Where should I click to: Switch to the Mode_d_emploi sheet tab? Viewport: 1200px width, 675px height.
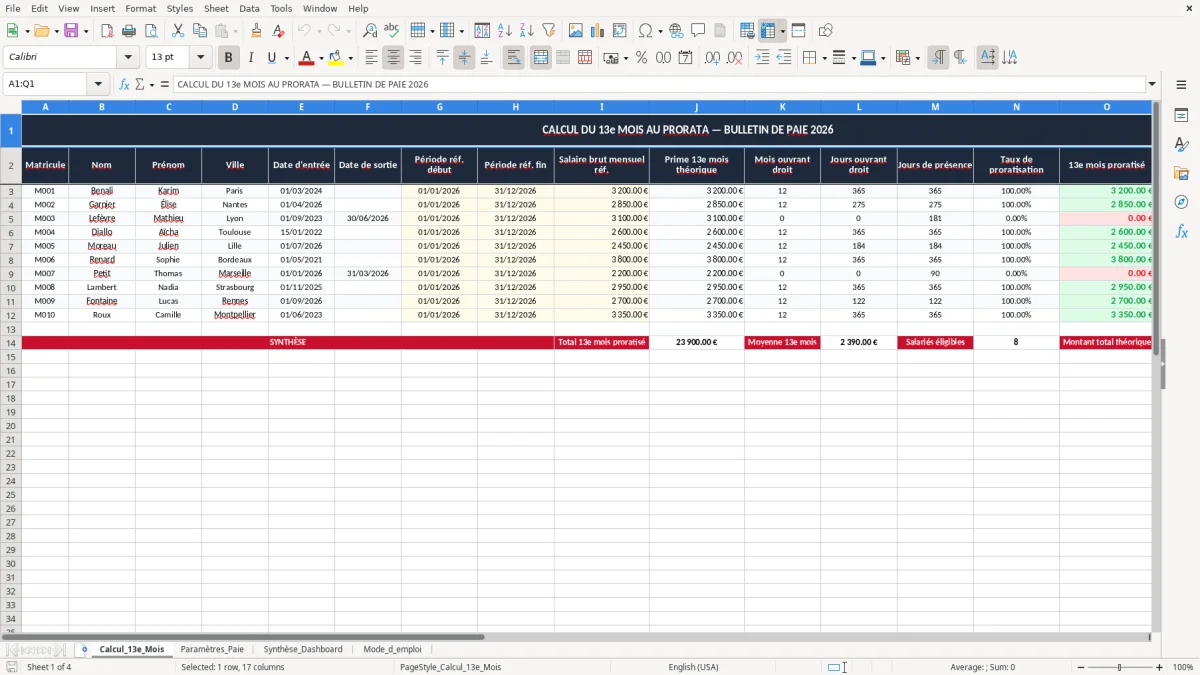[x=392, y=649]
